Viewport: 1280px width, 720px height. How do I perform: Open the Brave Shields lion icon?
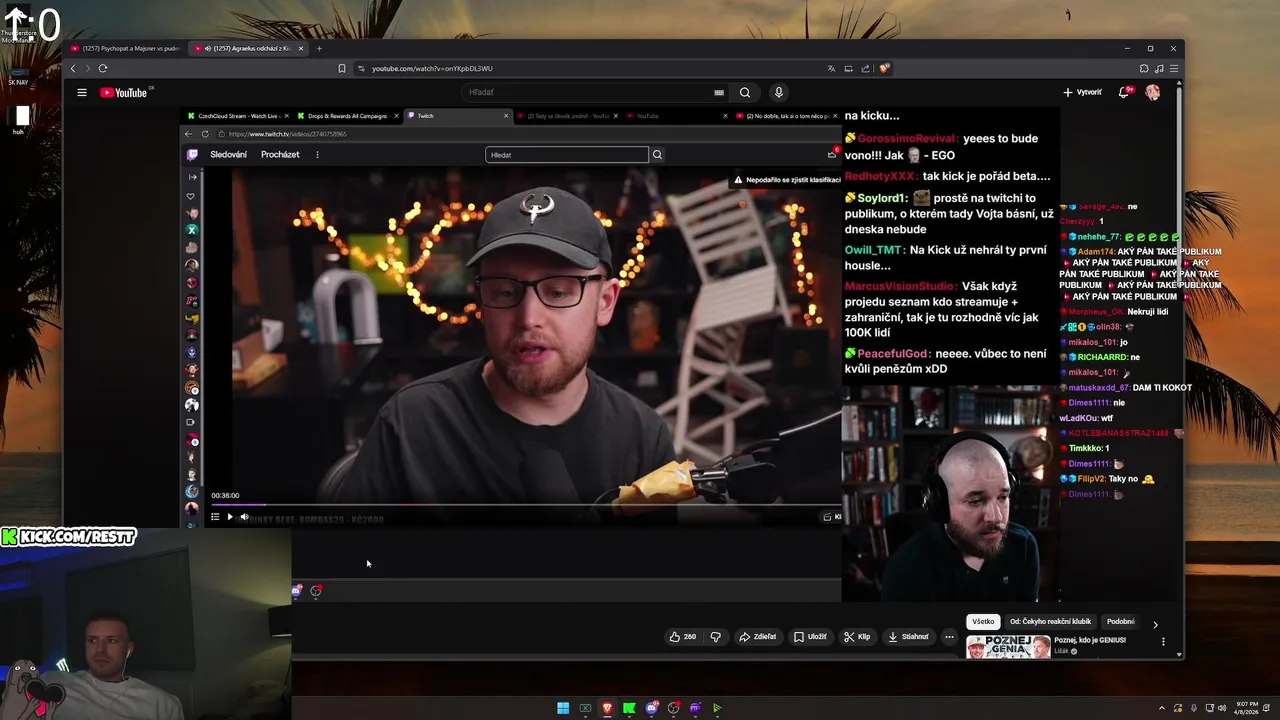(x=884, y=68)
